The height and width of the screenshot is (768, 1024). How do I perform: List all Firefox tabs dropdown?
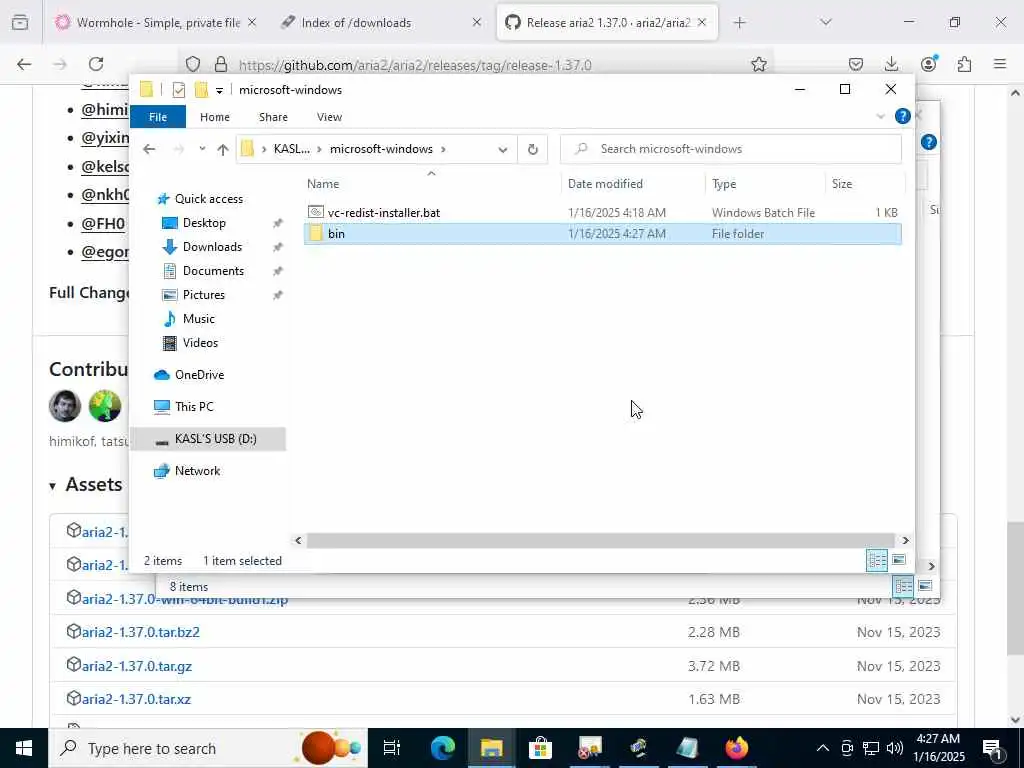(825, 23)
